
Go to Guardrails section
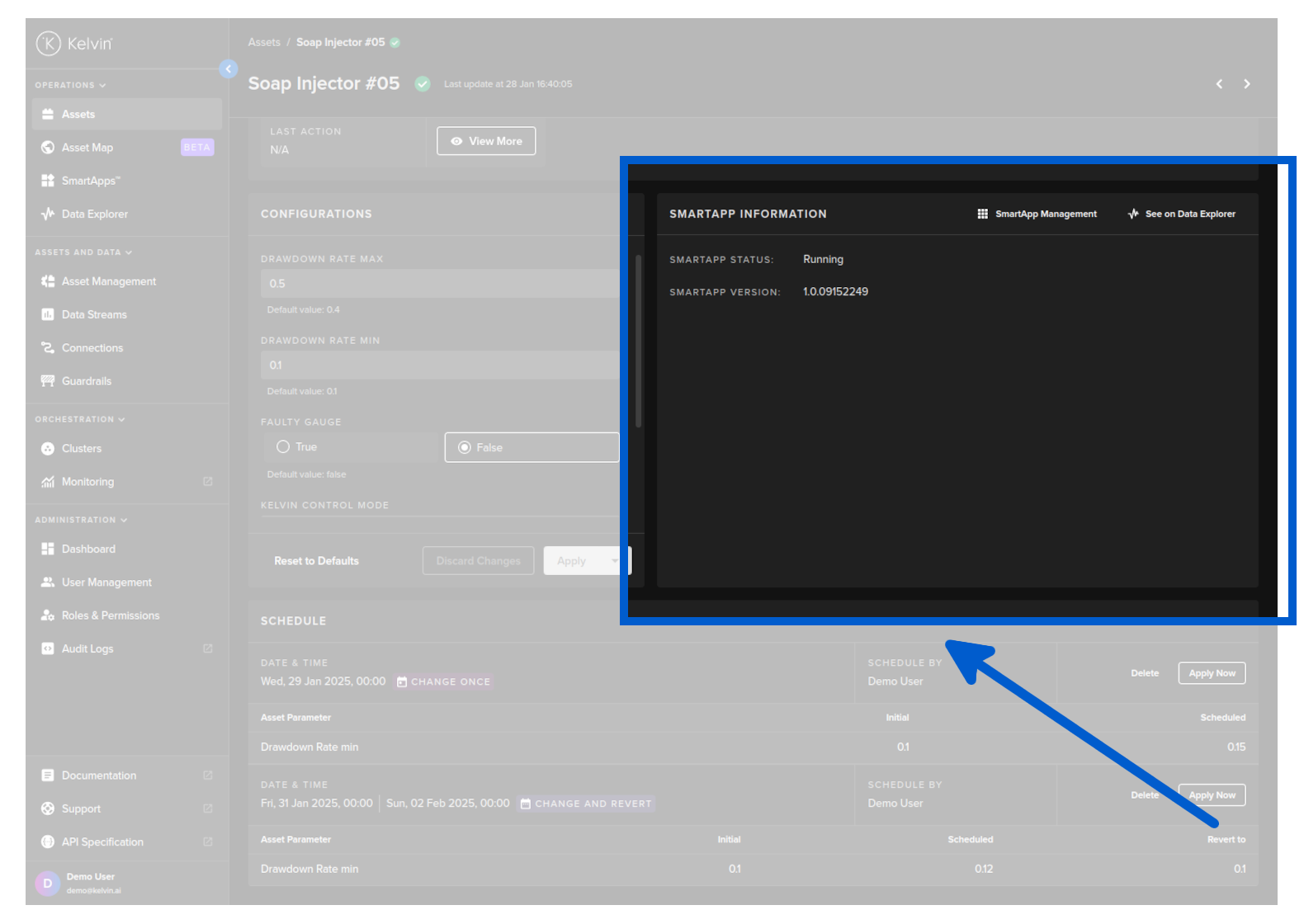tap(86, 381)
